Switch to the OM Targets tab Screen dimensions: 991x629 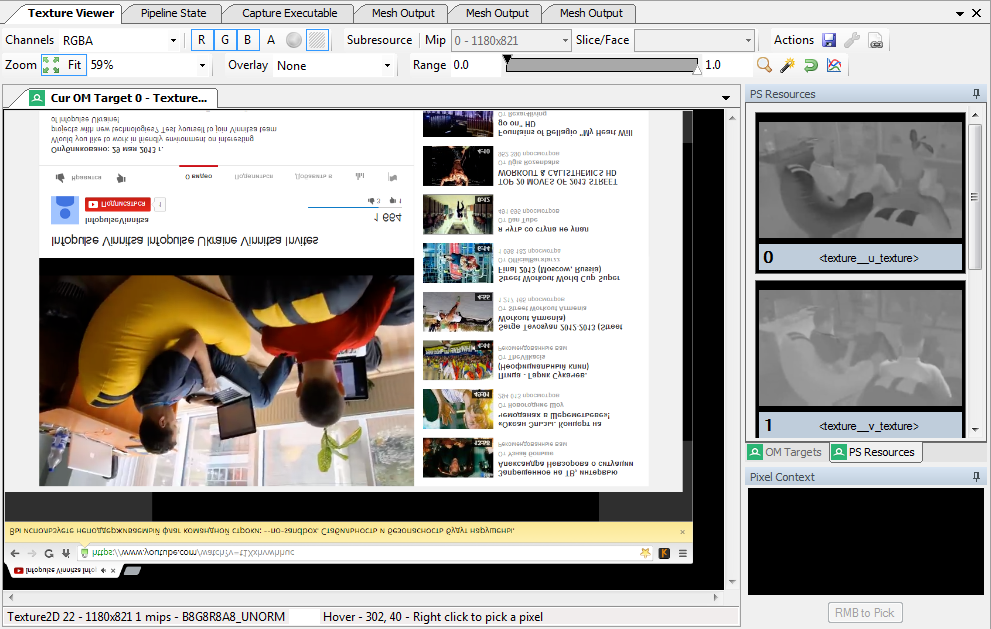[786, 452]
